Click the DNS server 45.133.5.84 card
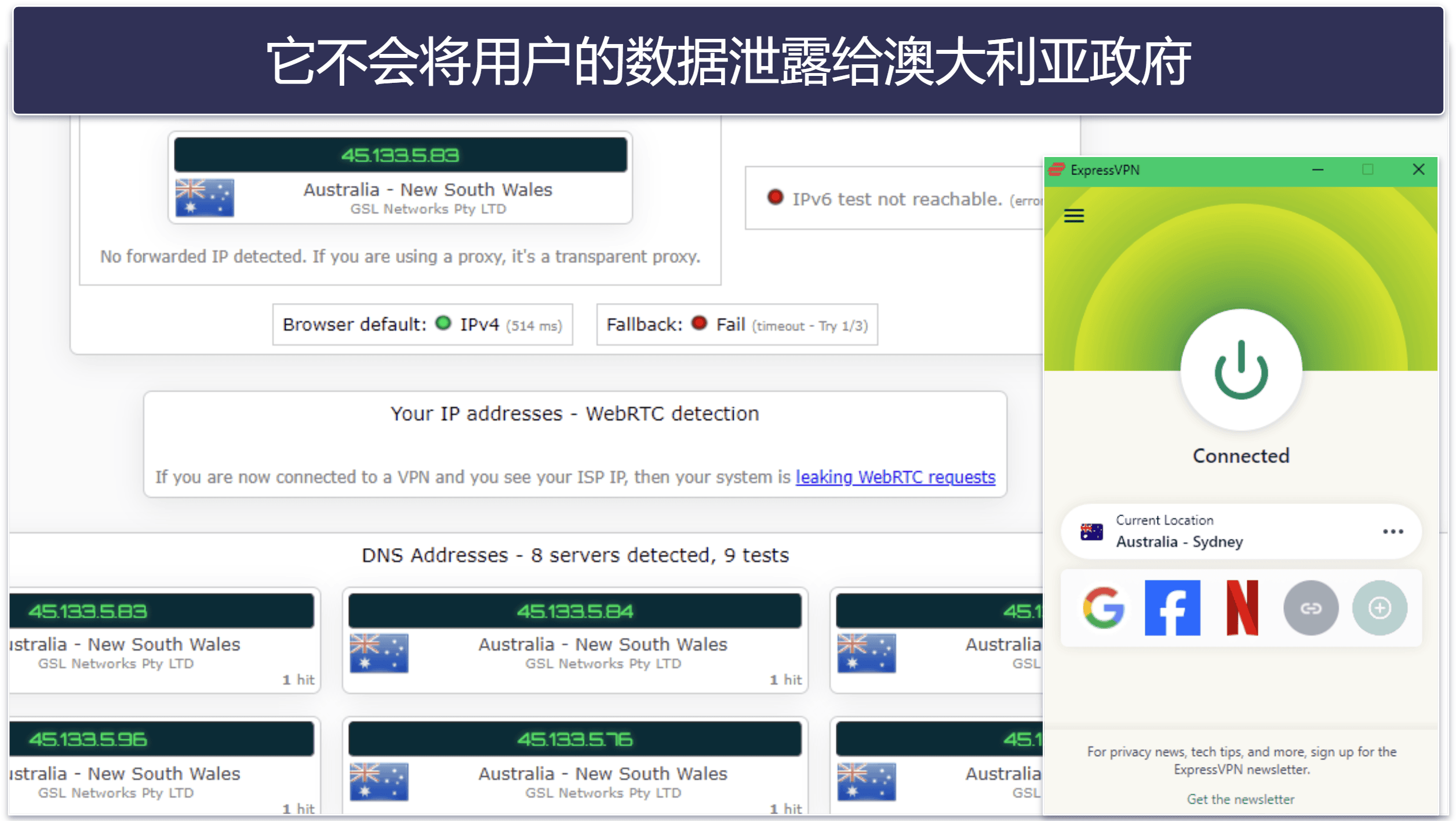1456x821 pixels. click(575, 640)
